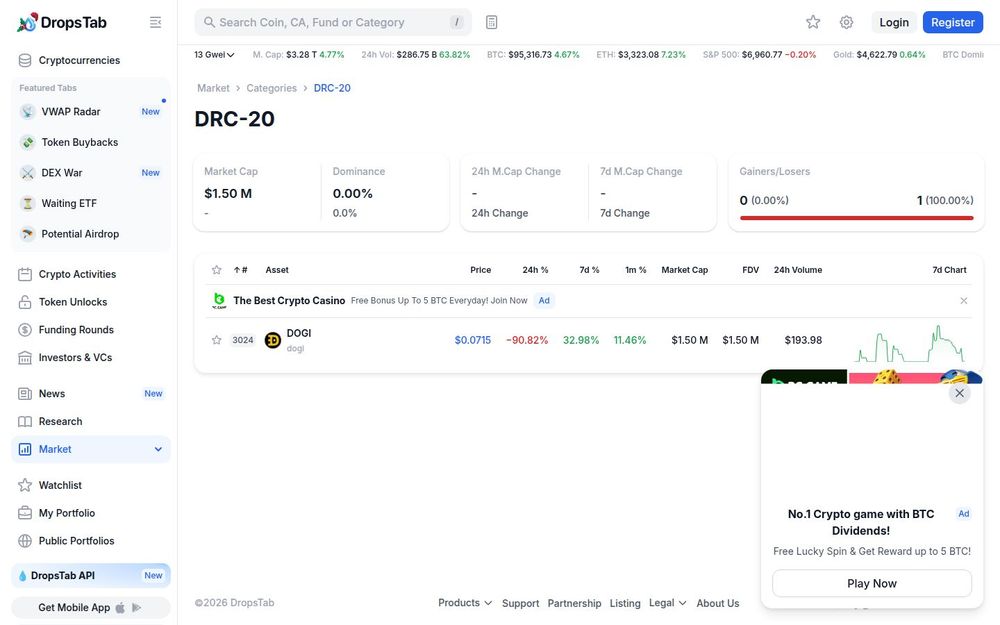This screenshot has width=1000, height=625.
Task: Click the DOGI price $0.0715
Action: pos(473,340)
